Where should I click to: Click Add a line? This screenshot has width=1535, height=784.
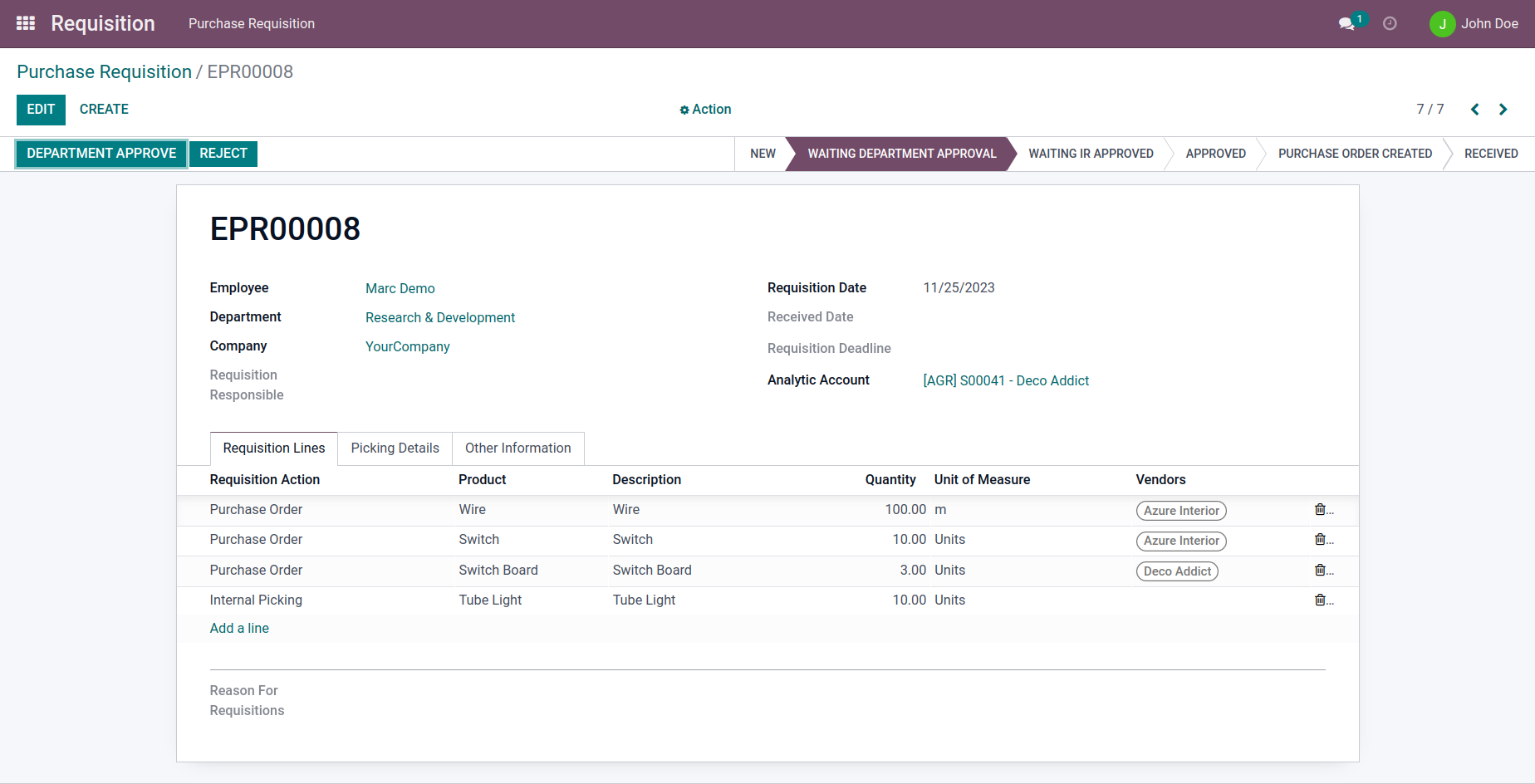click(239, 629)
